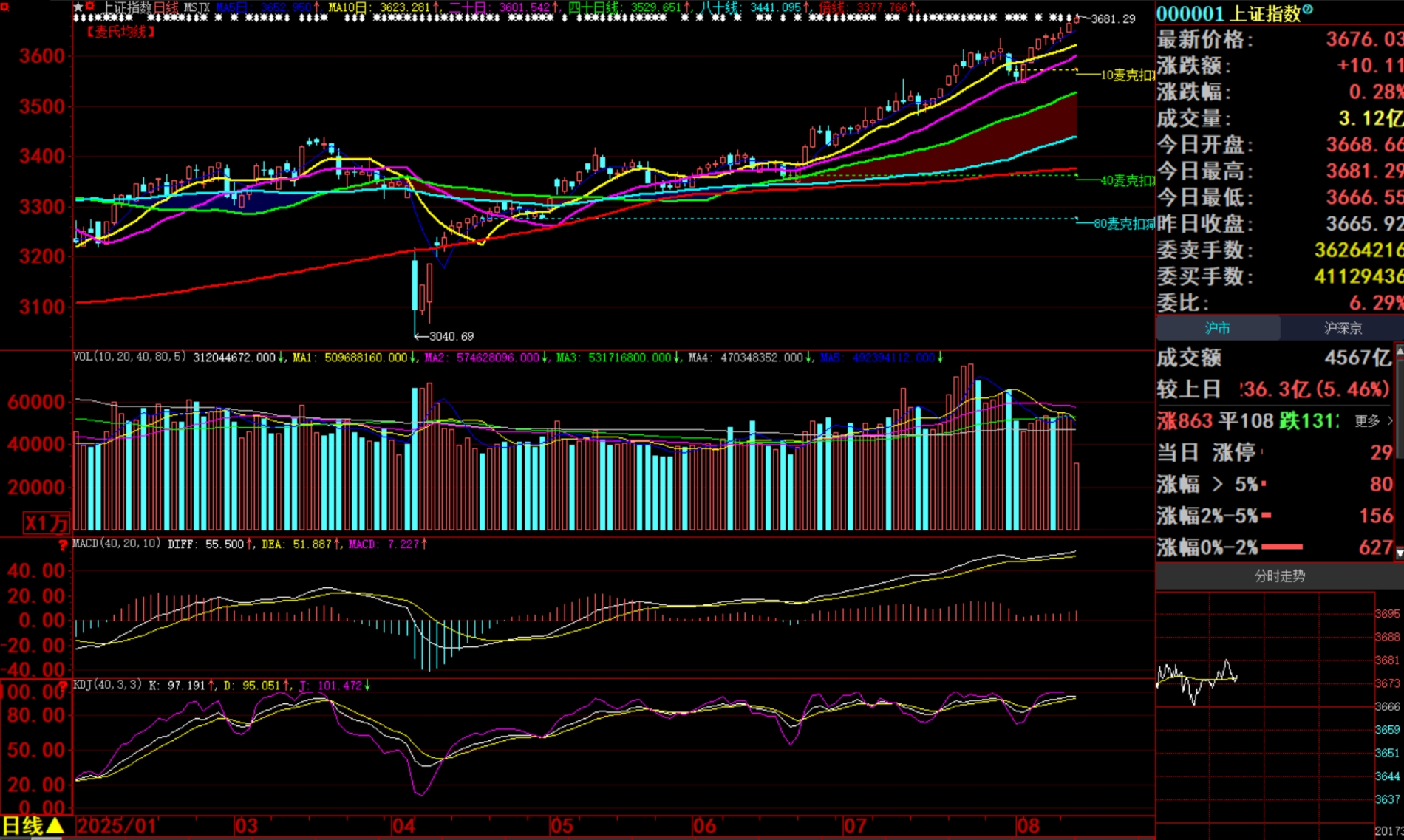
Task: Open the 分时走势 tab
Action: click(x=1280, y=576)
